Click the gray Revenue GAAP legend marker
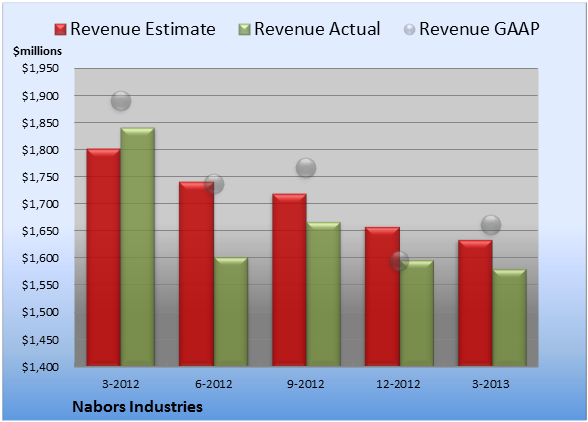 coord(409,29)
